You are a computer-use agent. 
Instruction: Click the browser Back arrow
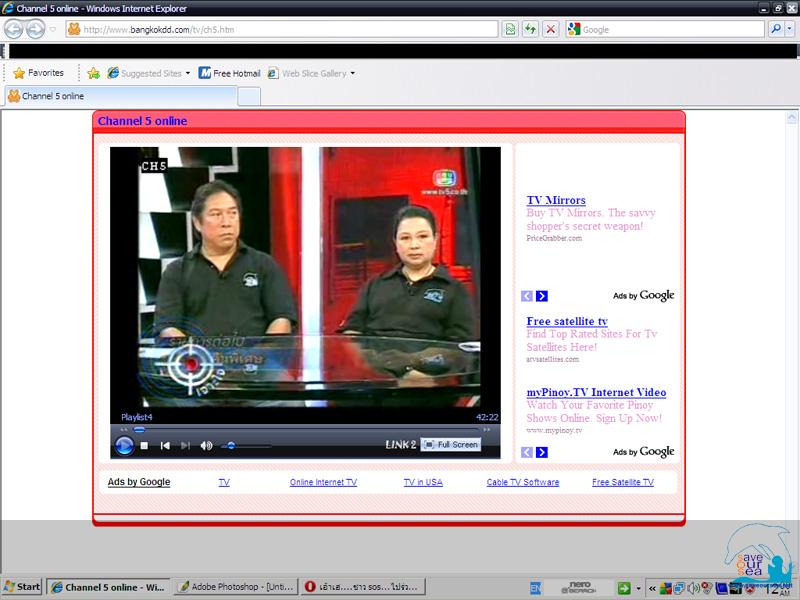tap(14, 29)
